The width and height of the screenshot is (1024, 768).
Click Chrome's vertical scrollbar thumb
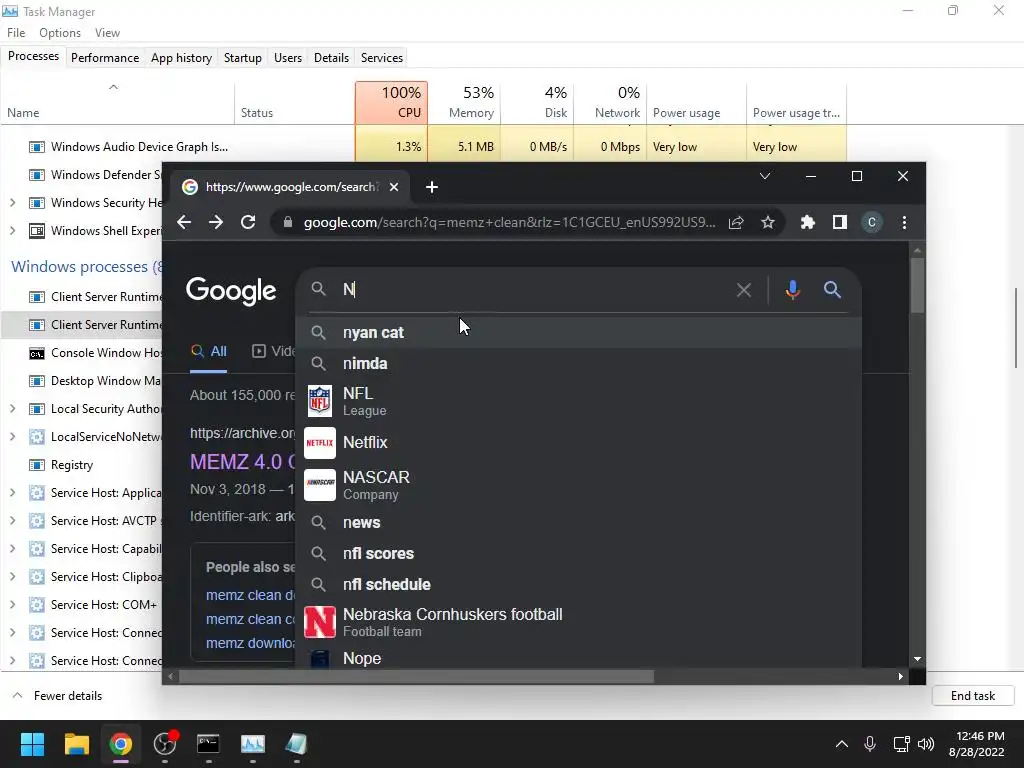918,285
